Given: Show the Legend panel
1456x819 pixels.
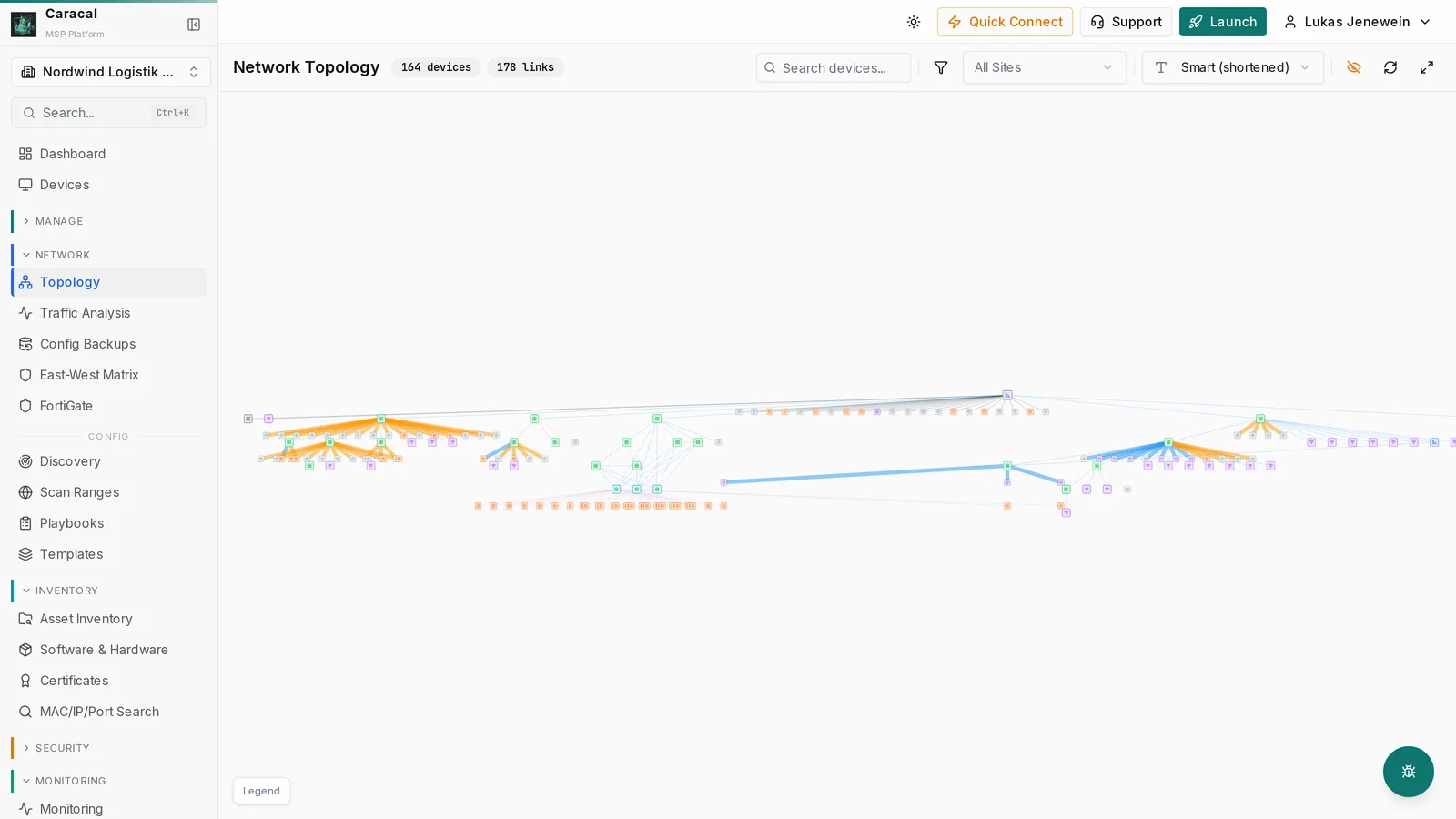Looking at the screenshot, I should (x=262, y=791).
